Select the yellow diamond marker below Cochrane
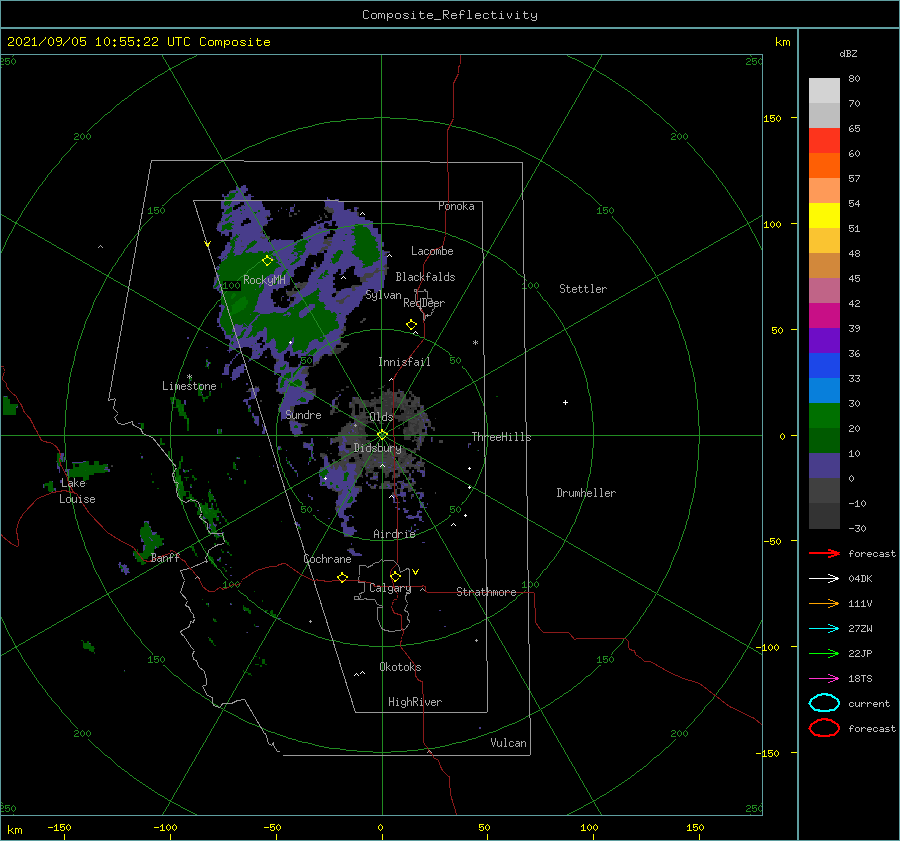 click(x=342, y=577)
